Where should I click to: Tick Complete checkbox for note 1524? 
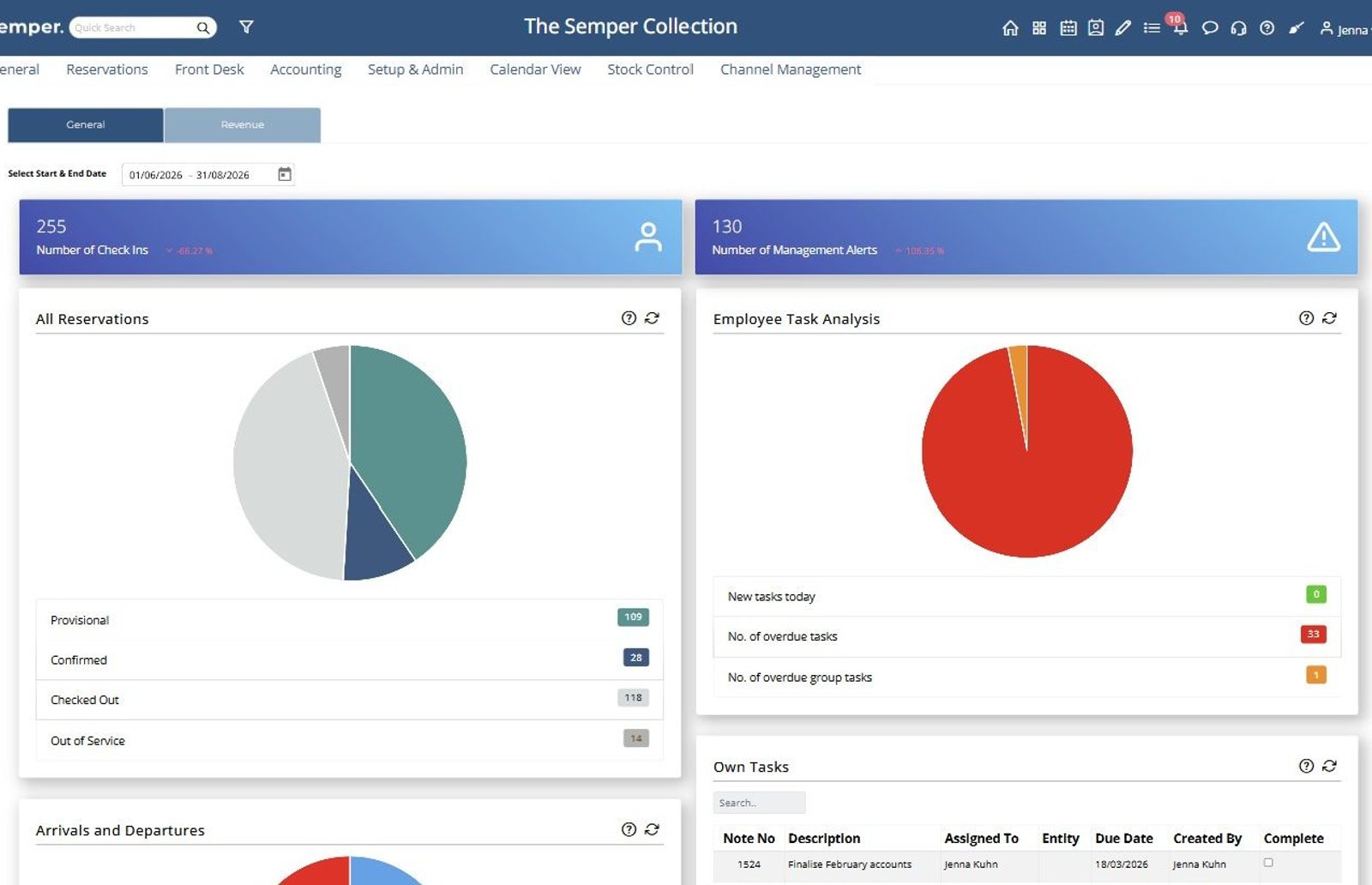(1268, 863)
